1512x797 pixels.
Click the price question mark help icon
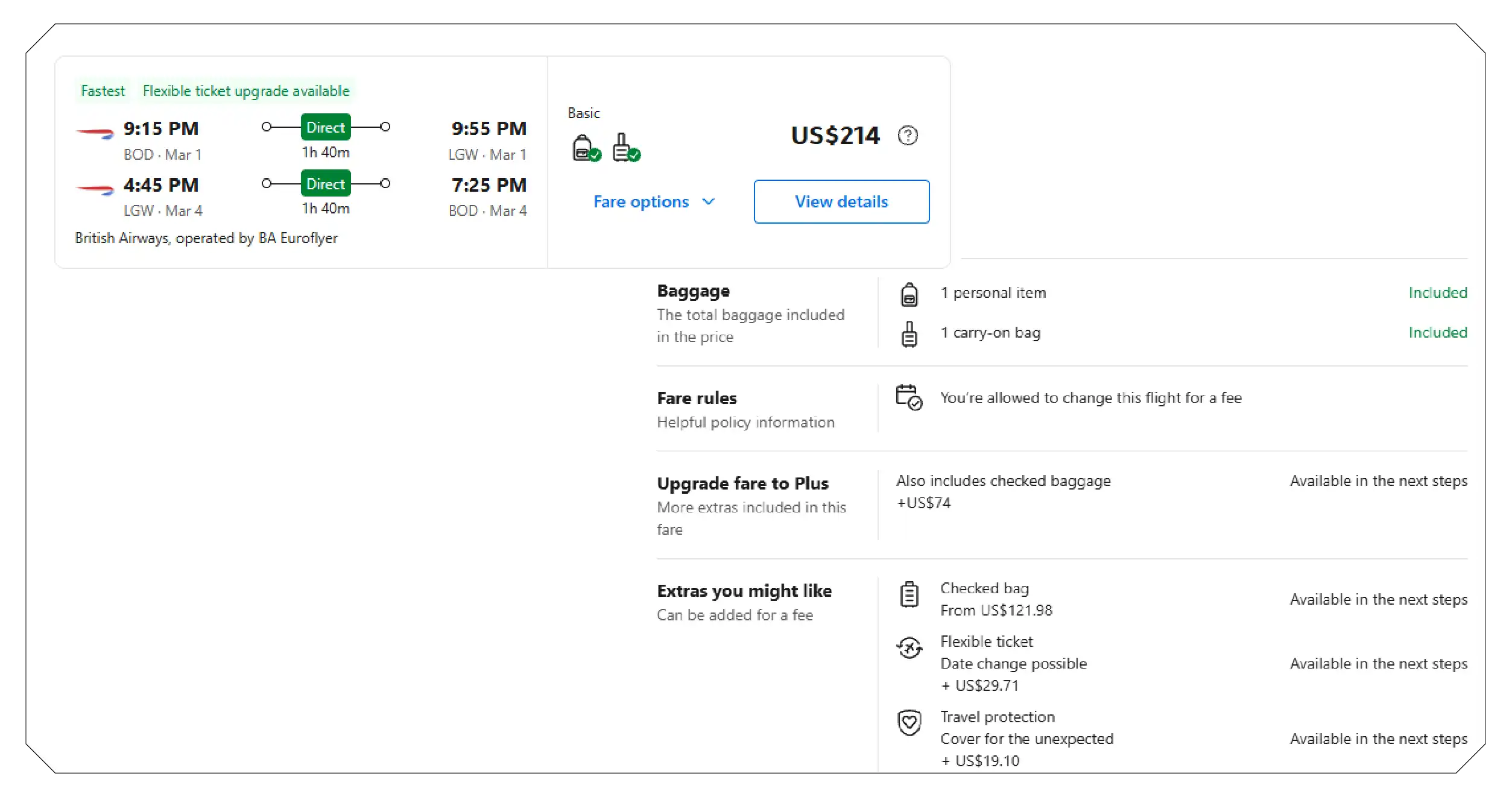pos(907,136)
